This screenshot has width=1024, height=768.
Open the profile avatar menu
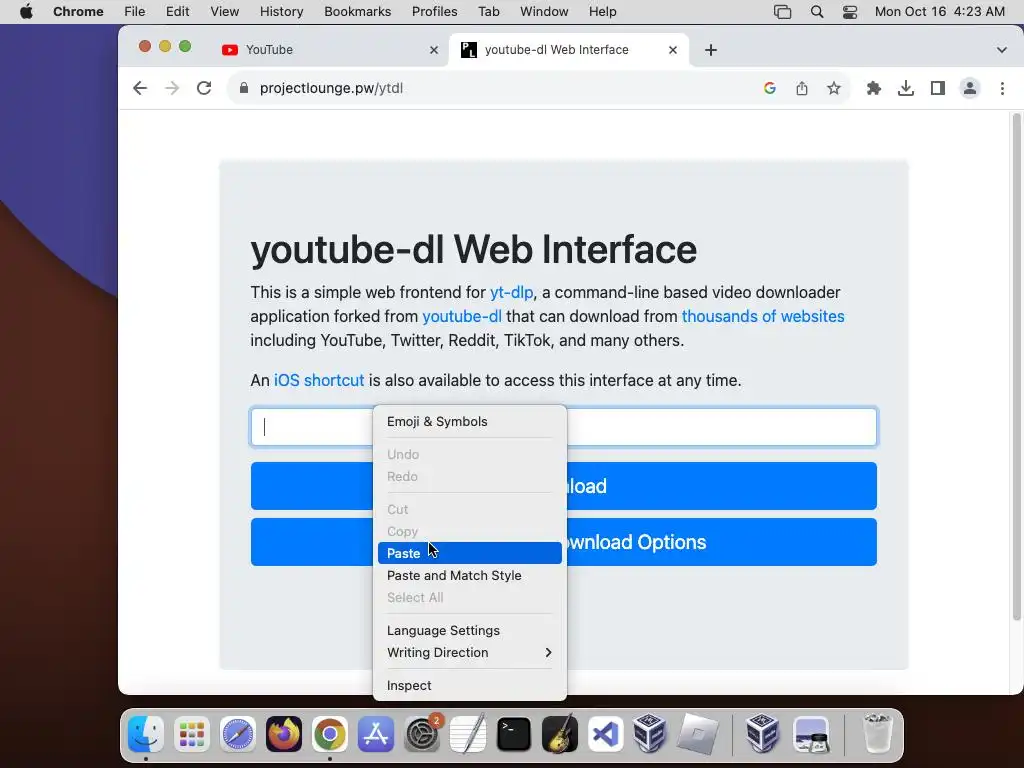tap(970, 88)
